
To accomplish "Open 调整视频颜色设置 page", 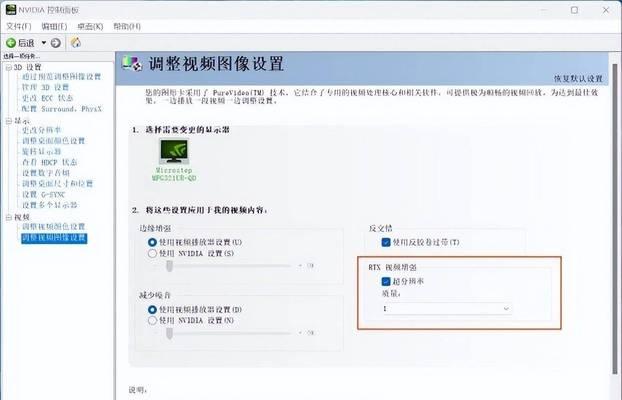I will coord(54,227).
